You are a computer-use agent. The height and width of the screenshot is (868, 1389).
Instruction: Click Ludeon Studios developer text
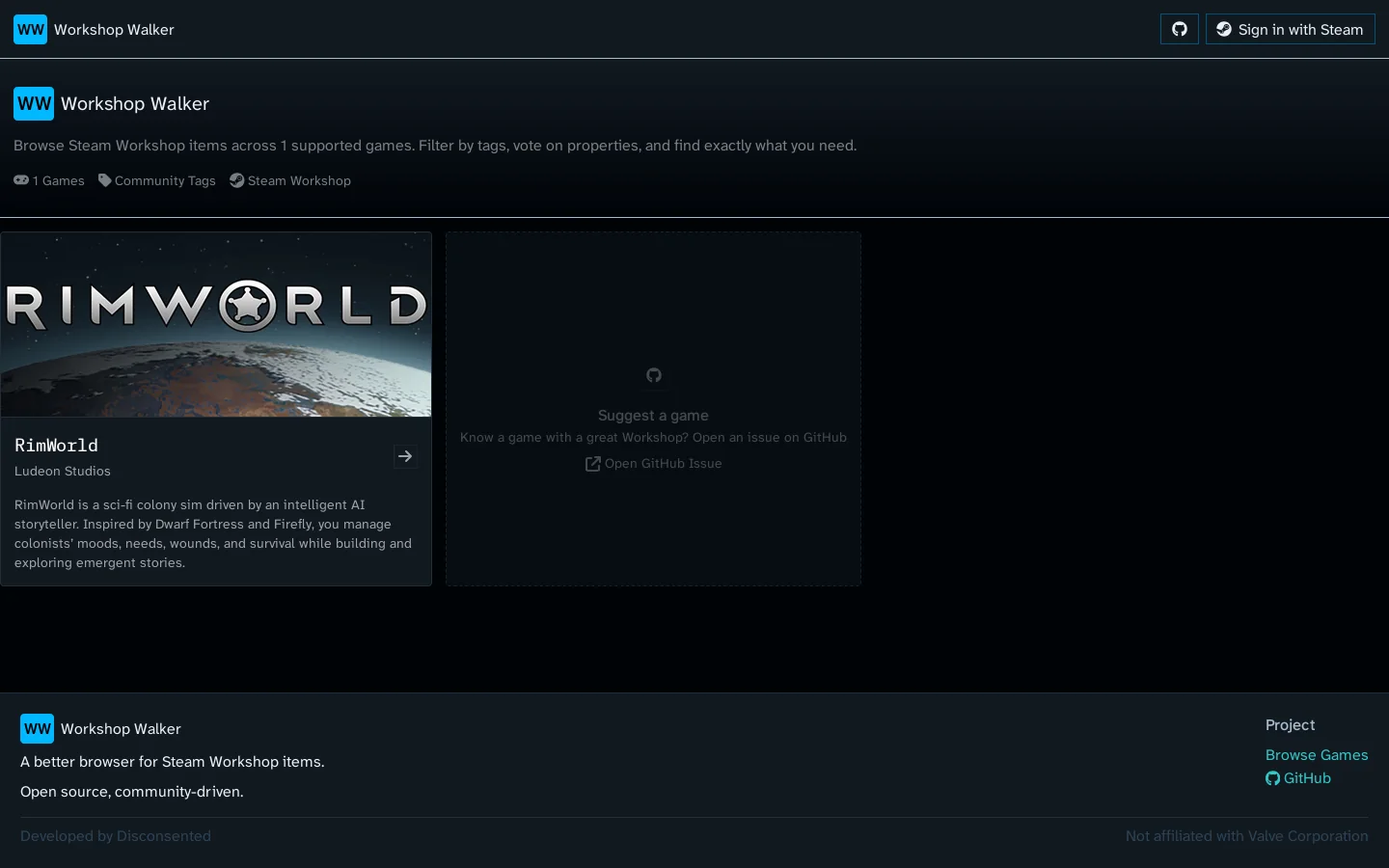[x=63, y=471]
